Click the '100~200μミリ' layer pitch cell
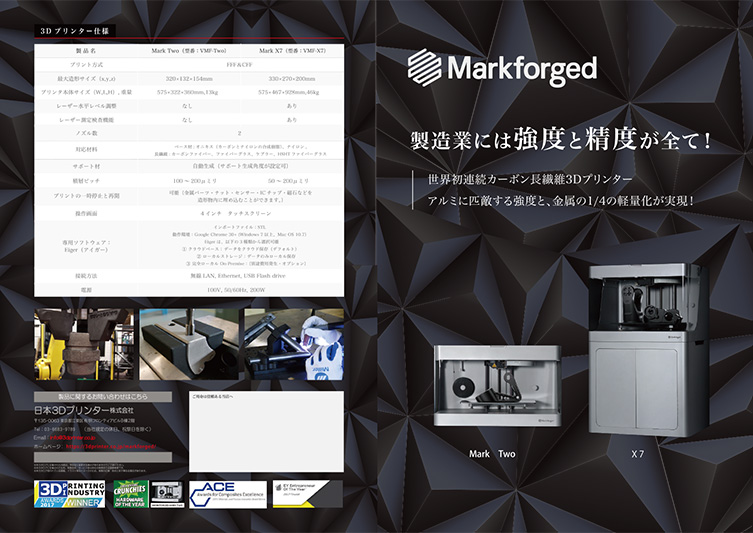The width and height of the screenshot is (753, 533). coord(195,181)
